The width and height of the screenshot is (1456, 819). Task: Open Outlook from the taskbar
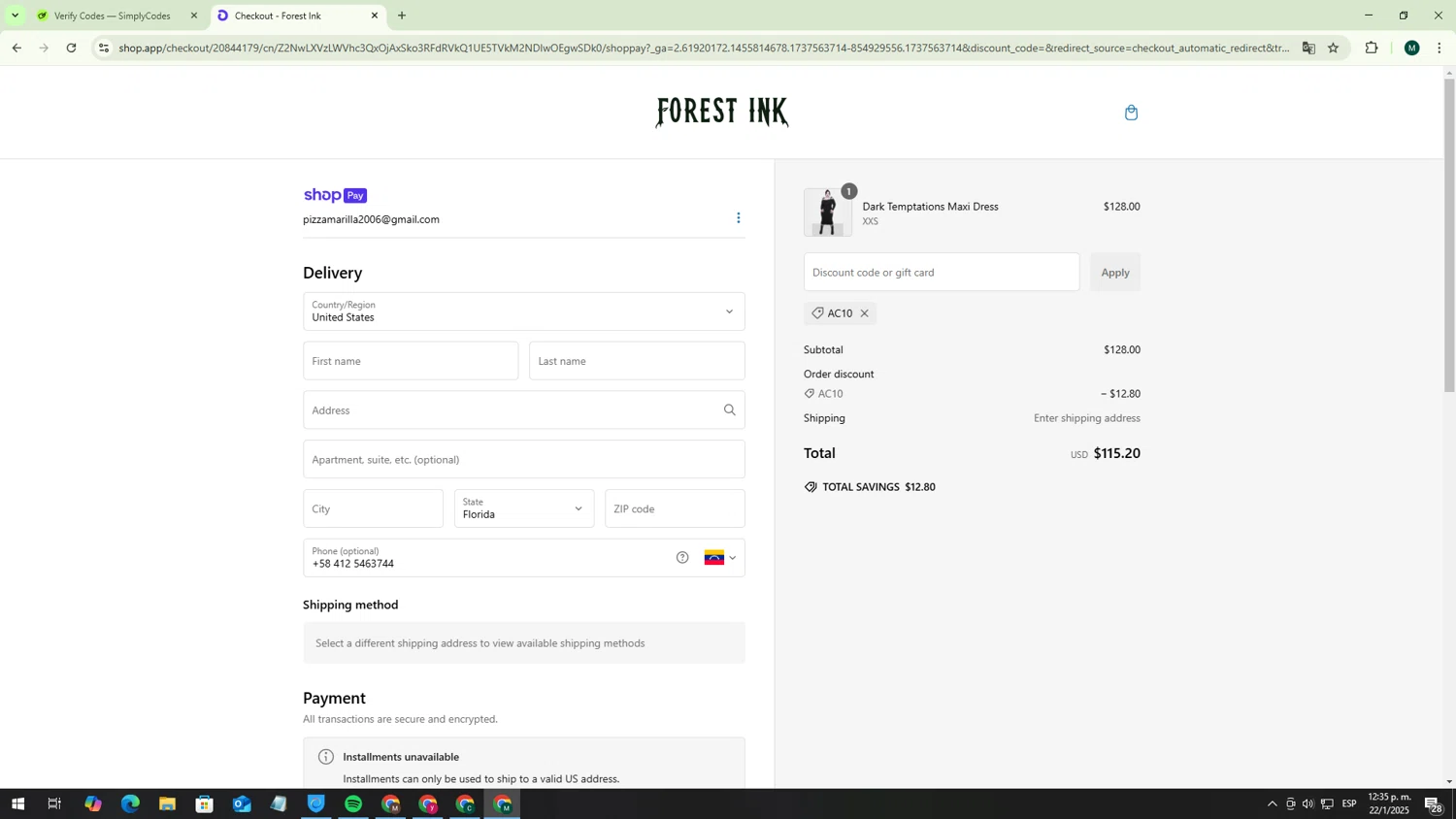coord(242,803)
